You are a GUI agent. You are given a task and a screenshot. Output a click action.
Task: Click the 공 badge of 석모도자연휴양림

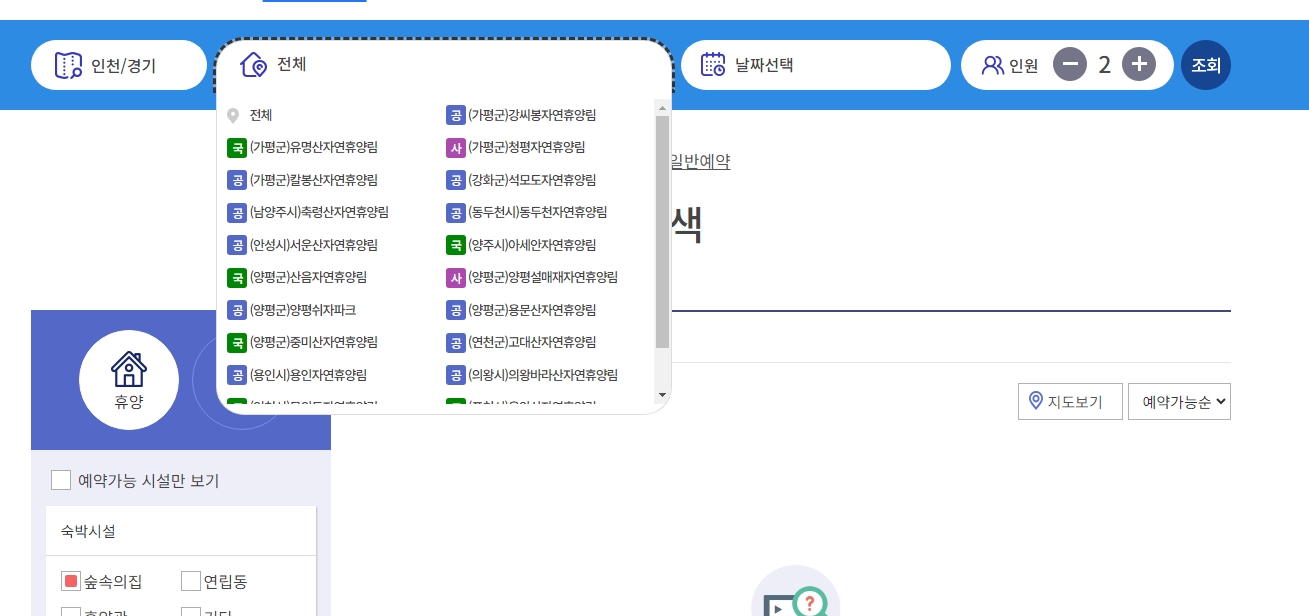456,180
